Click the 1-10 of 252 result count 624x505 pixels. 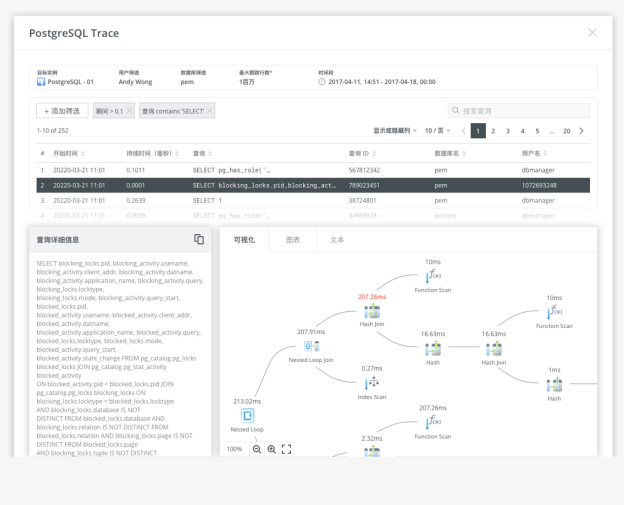point(53,131)
